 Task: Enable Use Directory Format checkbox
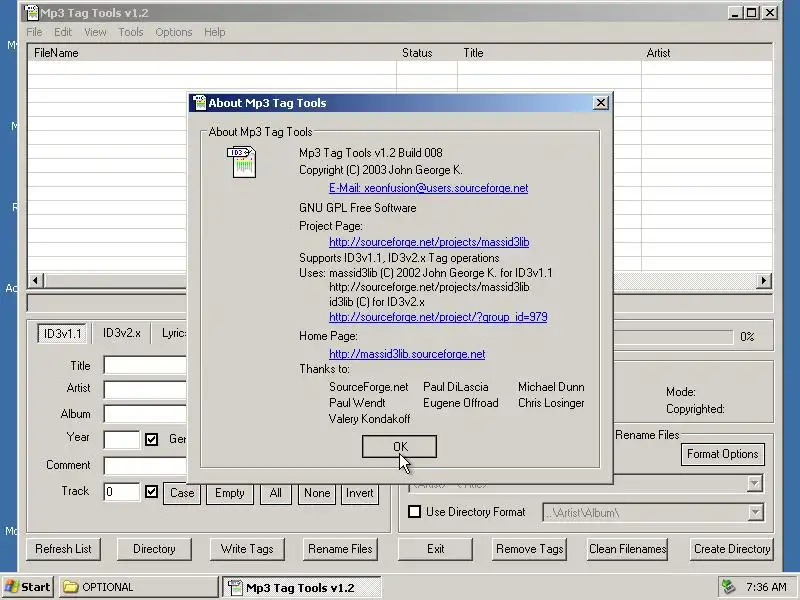click(414, 512)
